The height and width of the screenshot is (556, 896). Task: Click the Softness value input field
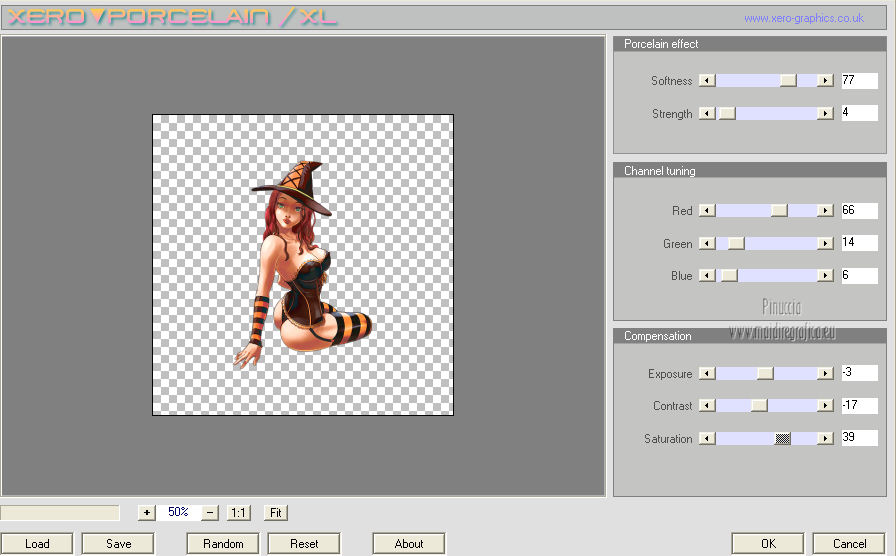pos(859,81)
